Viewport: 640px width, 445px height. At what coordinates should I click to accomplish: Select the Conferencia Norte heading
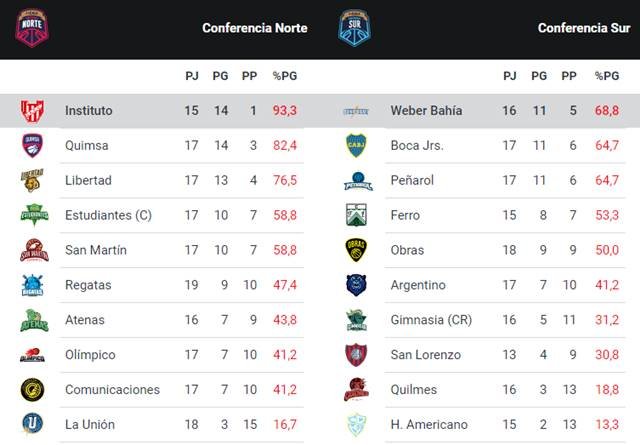(x=255, y=28)
